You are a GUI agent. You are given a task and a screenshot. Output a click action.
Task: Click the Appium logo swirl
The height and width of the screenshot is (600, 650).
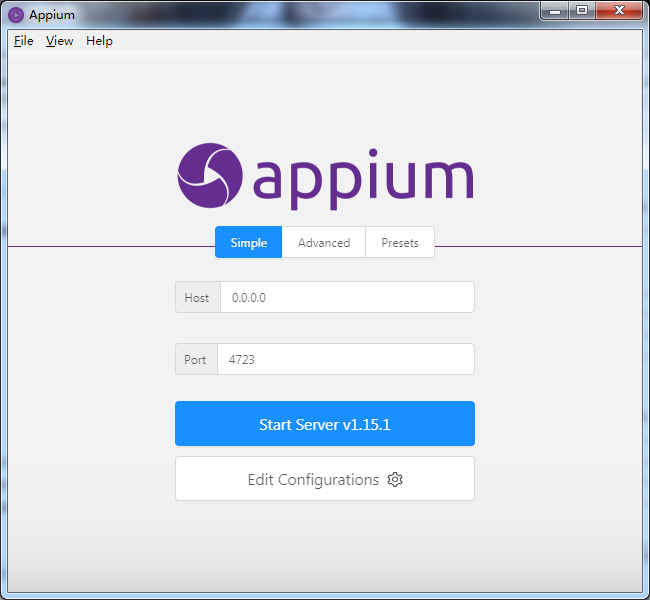(x=210, y=175)
